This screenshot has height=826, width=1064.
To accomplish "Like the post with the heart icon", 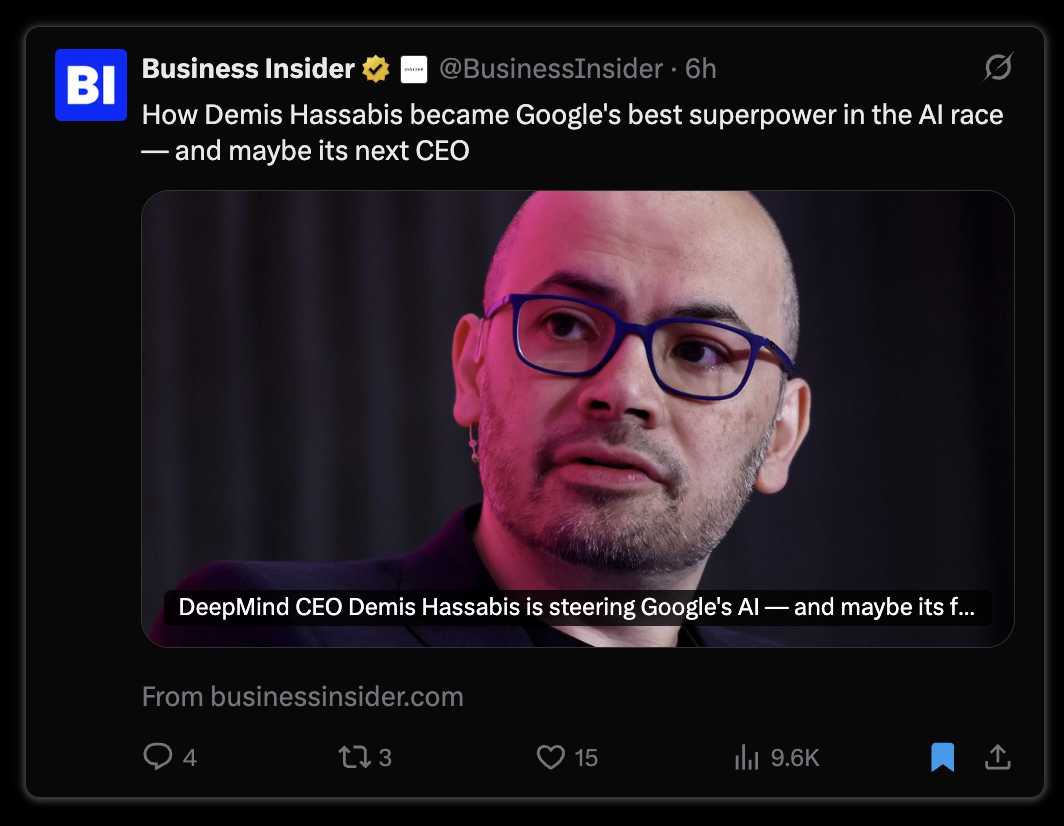I will pos(550,757).
